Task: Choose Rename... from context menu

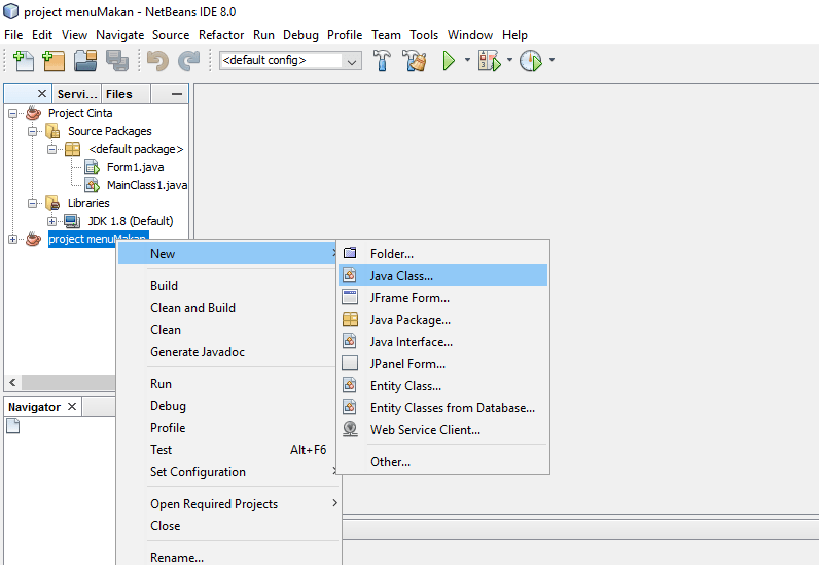Action: [x=229, y=557]
